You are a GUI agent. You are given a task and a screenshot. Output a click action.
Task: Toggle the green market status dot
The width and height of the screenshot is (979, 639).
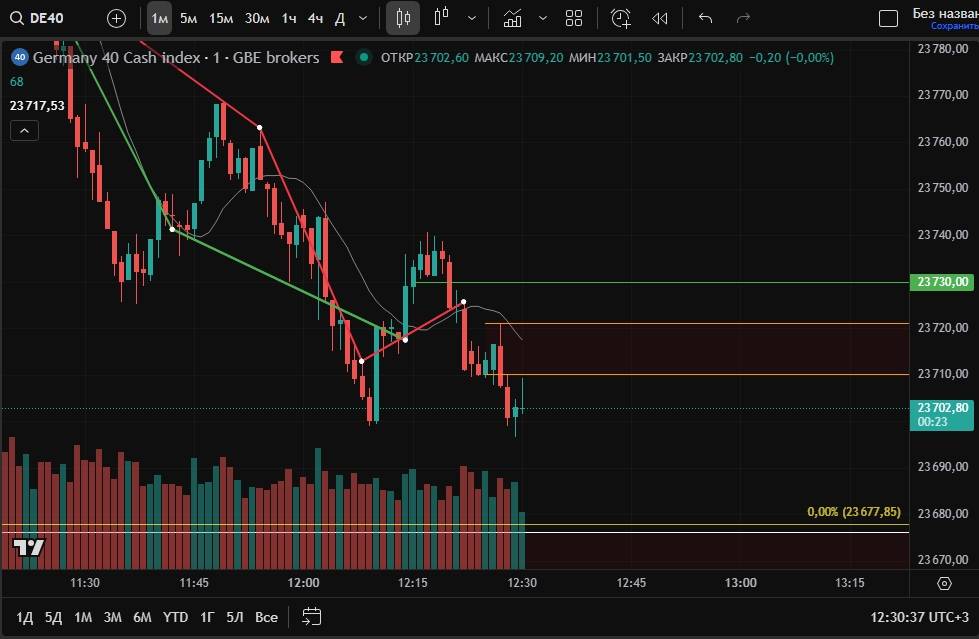(362, 58)
